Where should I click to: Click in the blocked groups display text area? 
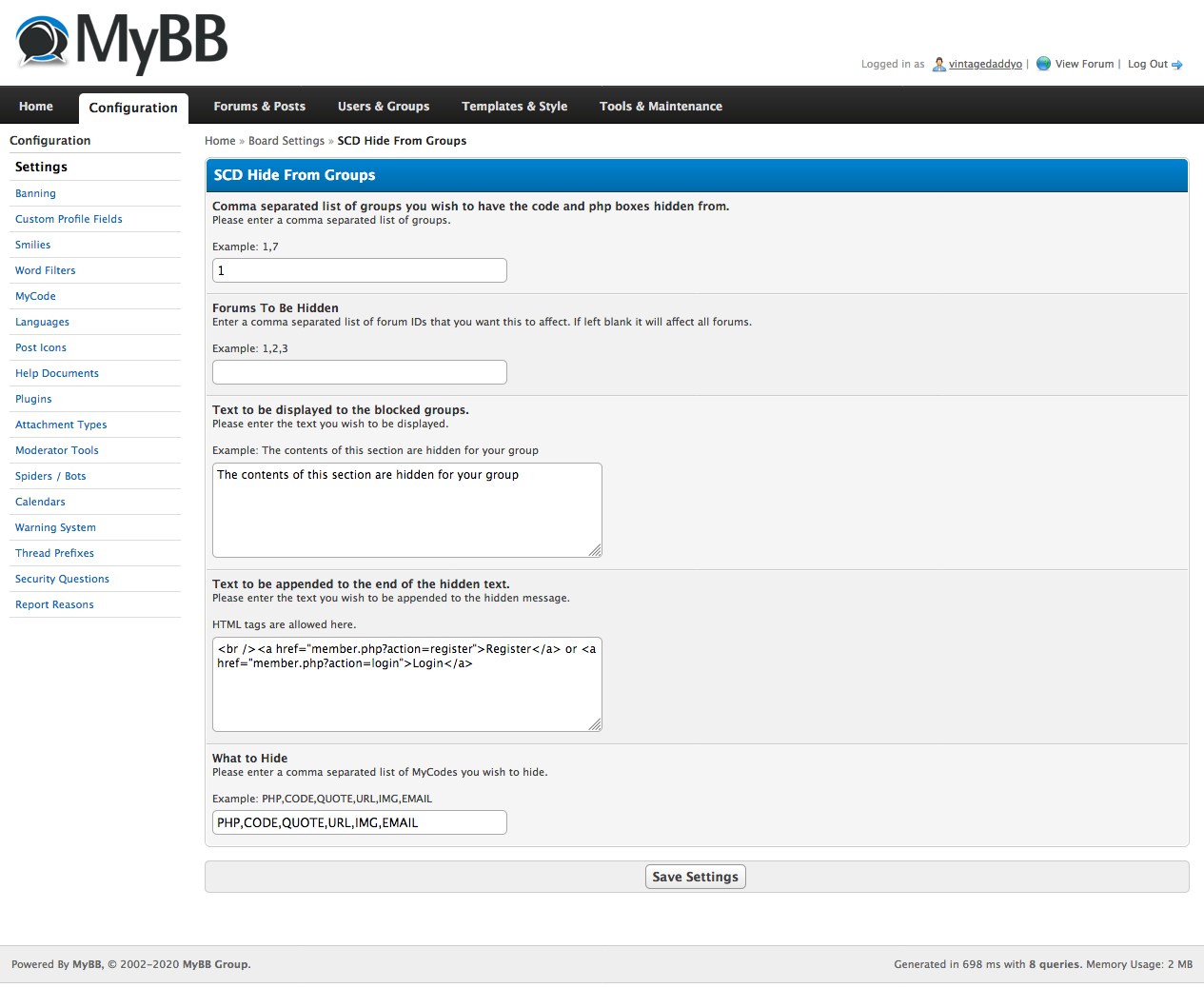(x=407, y=510)
